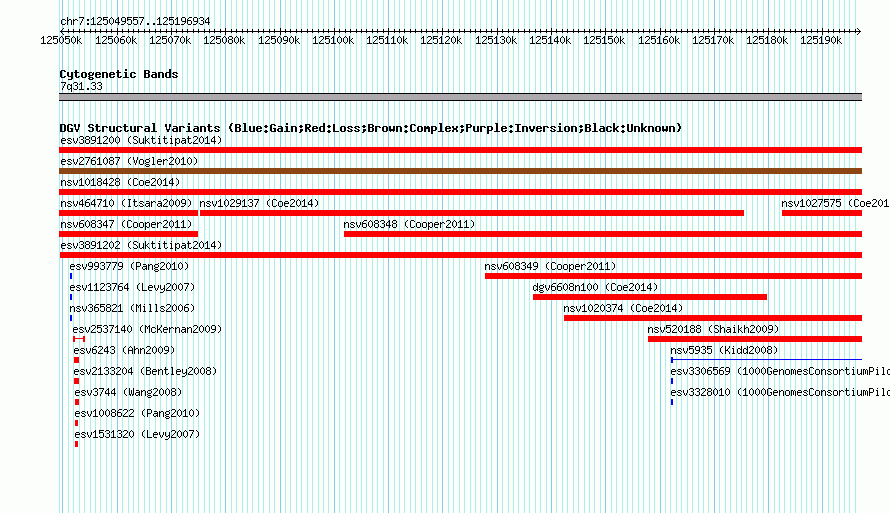Click the Cytogenetic Bands track title
890x513 pixels.
(119, 74)
